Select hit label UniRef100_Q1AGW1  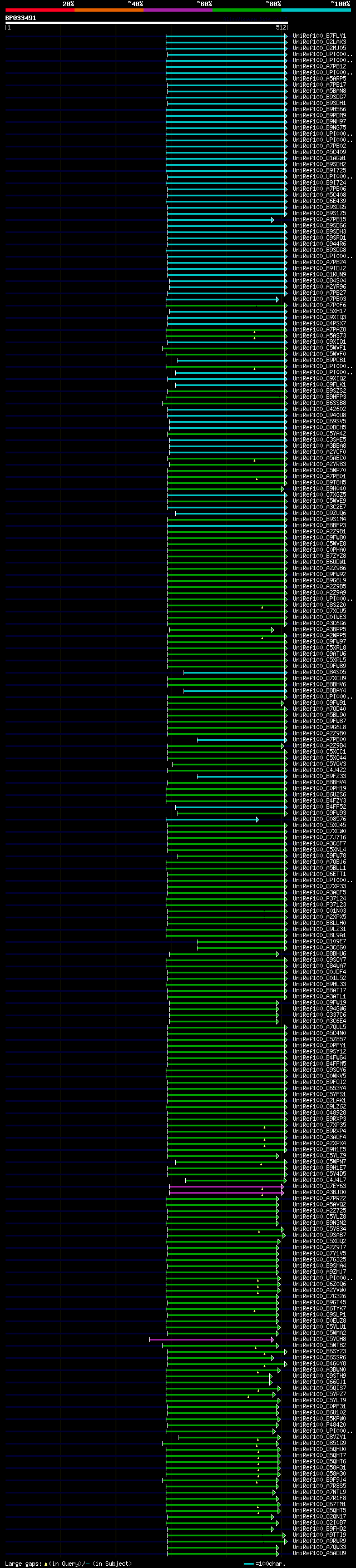[x=319, y=159]
